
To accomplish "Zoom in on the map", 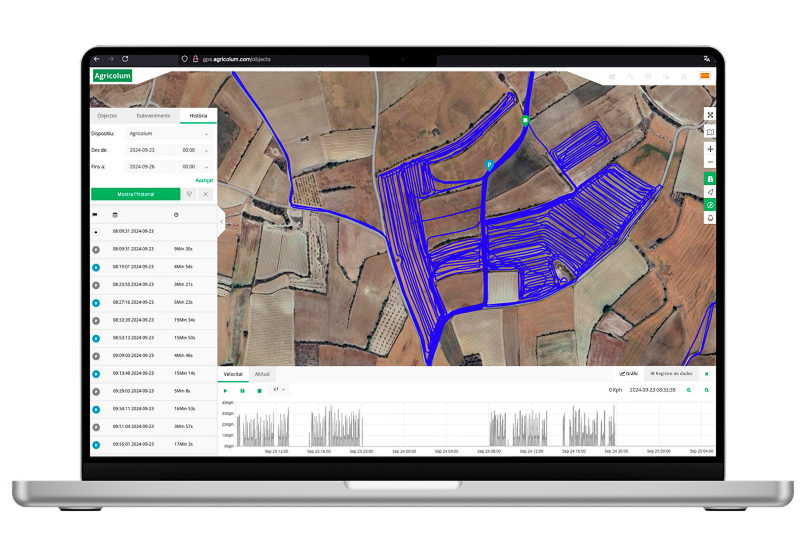I will click(x=709, y=149).
